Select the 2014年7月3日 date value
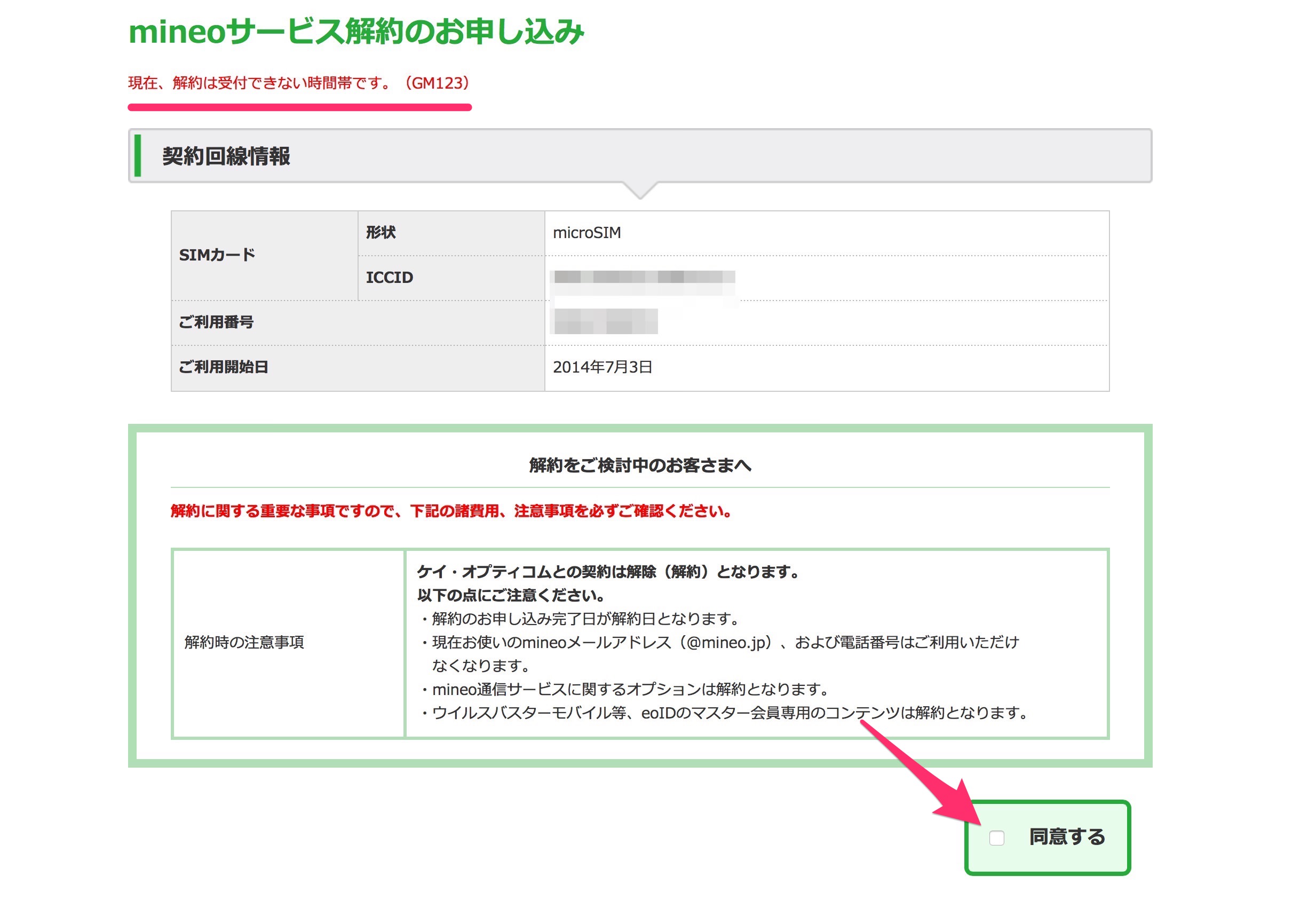 tap(602, 367)
